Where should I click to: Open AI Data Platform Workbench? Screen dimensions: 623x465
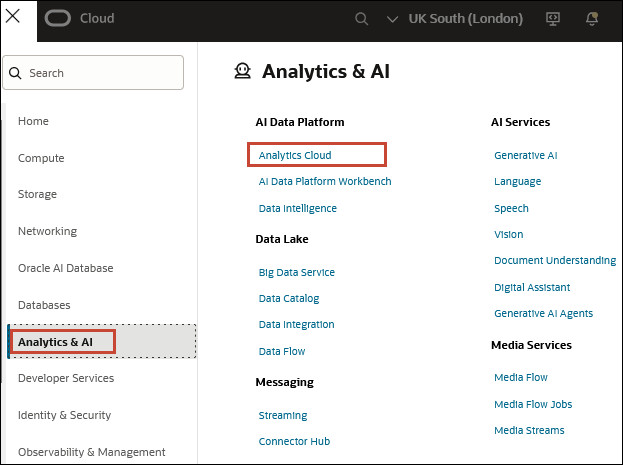coord(325,182)
